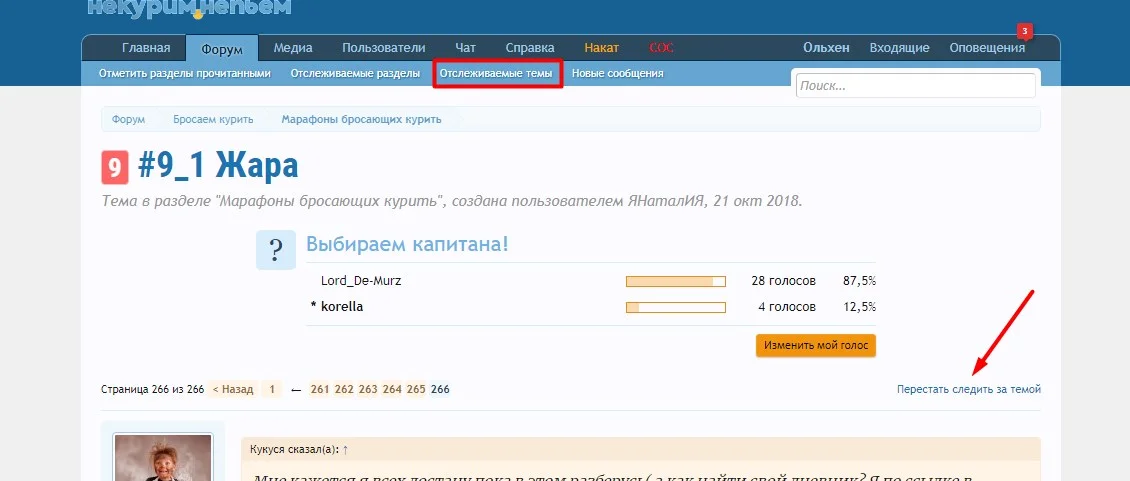Click the red notification count badge
The height and width of the screenshot is (481, 1130).
(1025, 31)
